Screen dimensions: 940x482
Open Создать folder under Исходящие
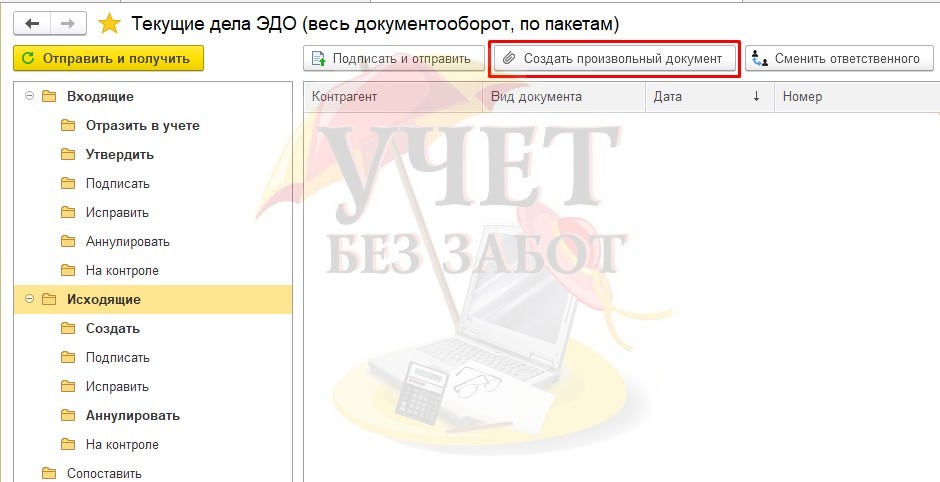[113, 329]
